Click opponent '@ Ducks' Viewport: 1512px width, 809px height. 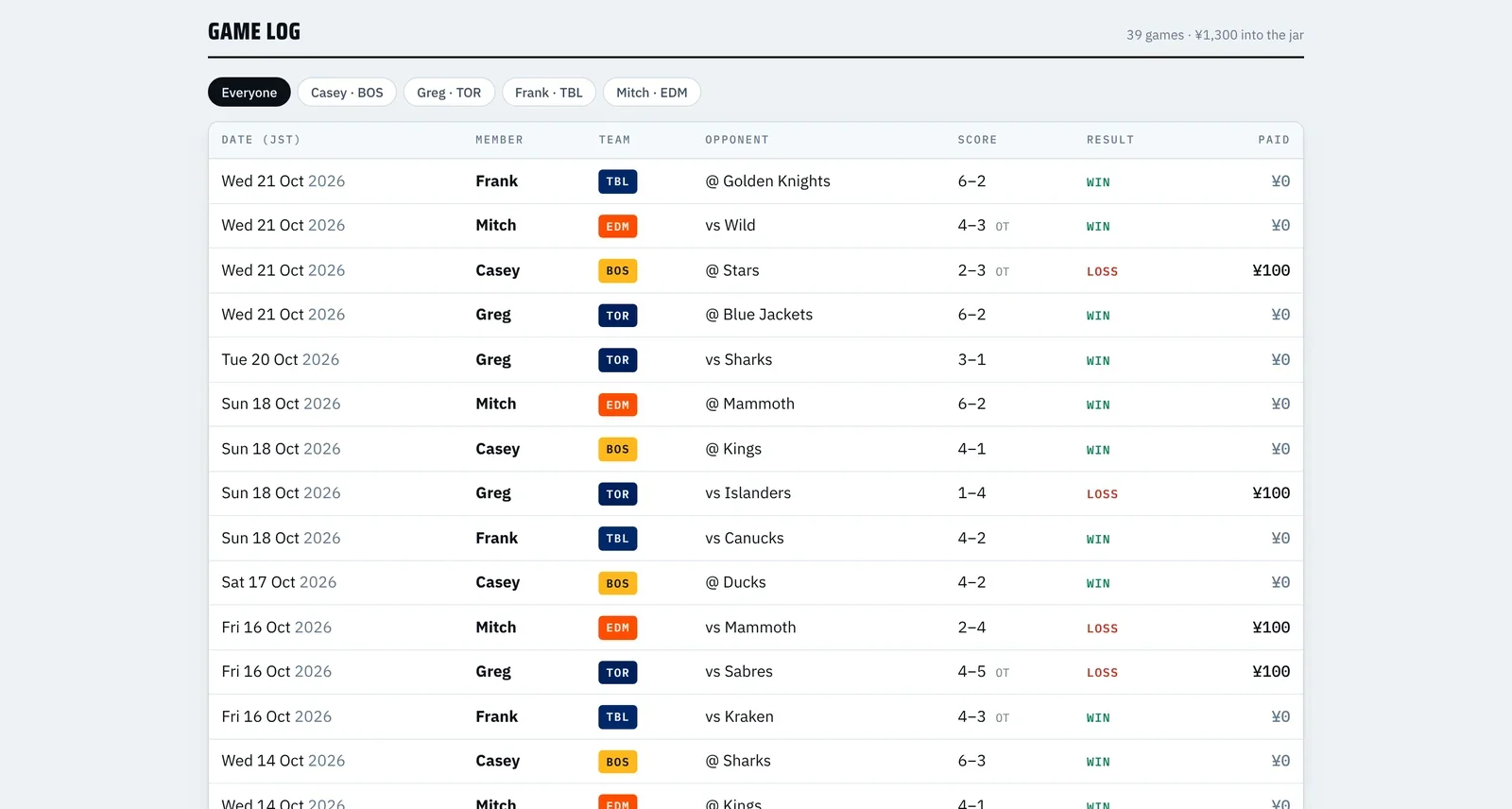click(735, 583)
